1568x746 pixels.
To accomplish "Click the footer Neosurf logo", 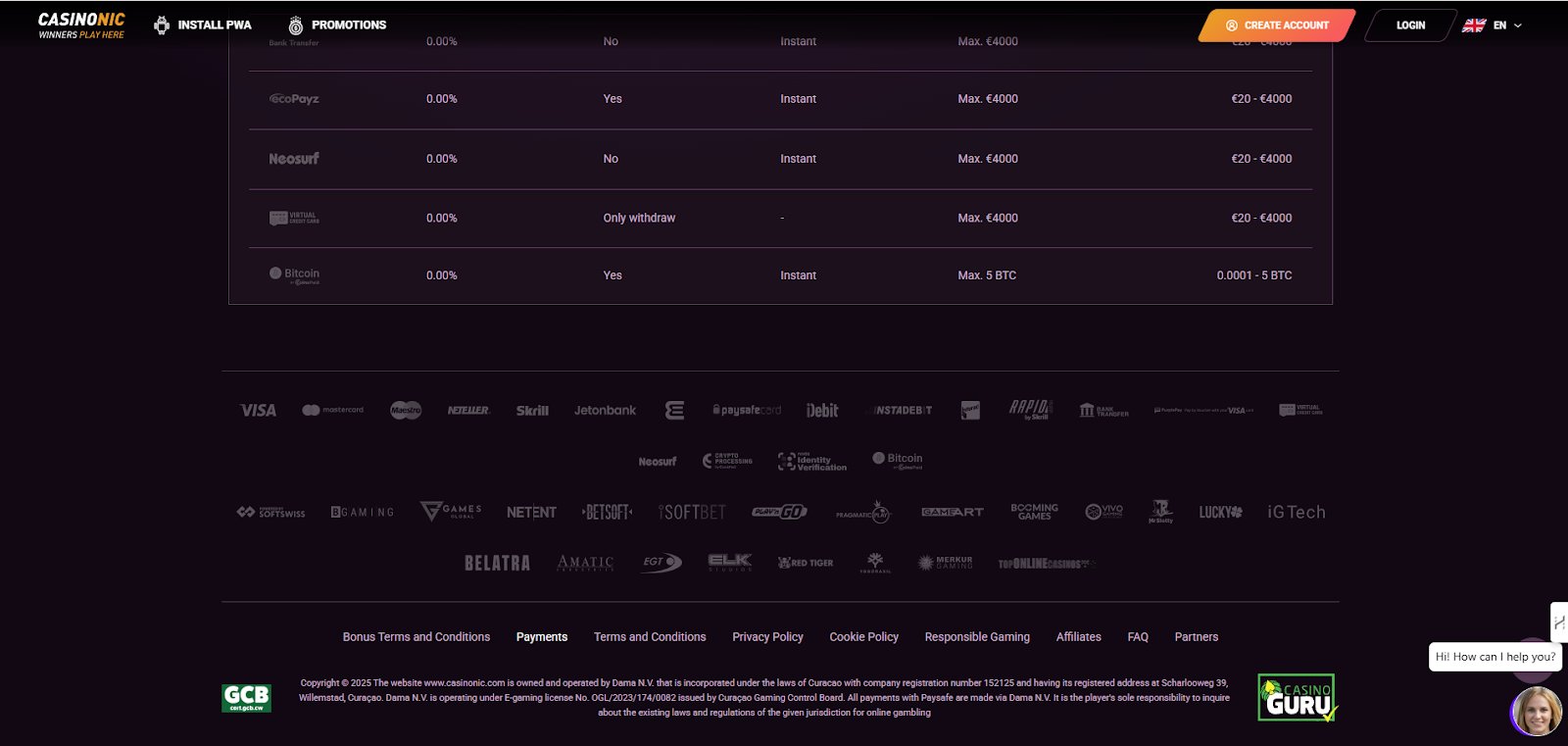I will 658,462.
